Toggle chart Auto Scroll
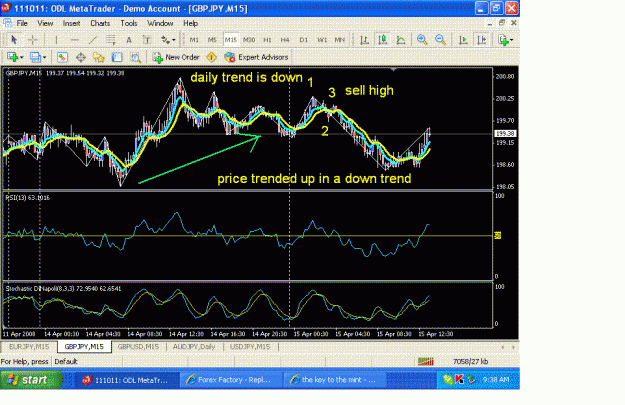 pos(463,40)
